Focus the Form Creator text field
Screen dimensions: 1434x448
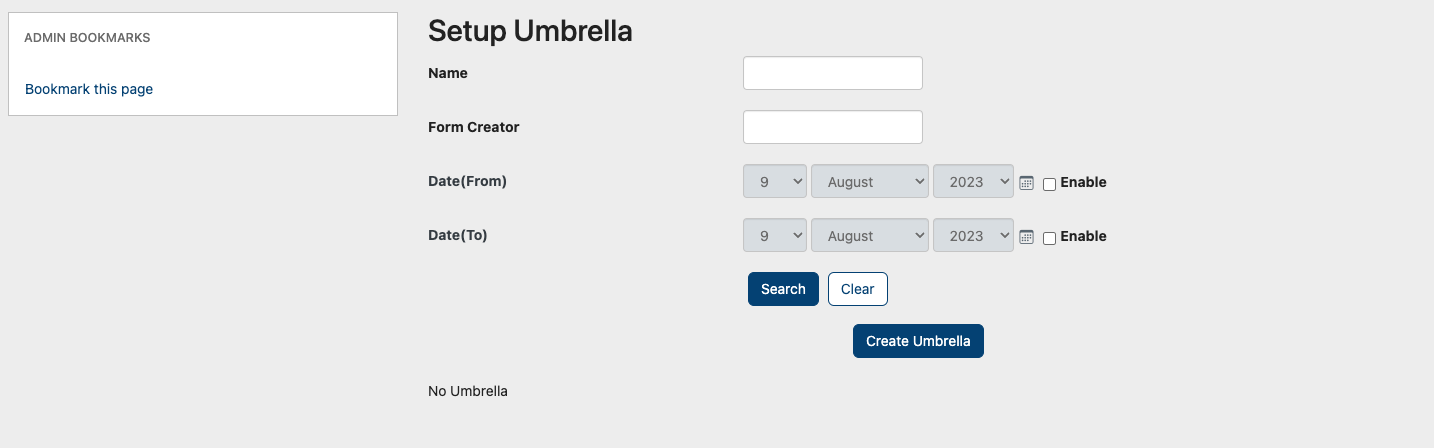tap(833, 127)
